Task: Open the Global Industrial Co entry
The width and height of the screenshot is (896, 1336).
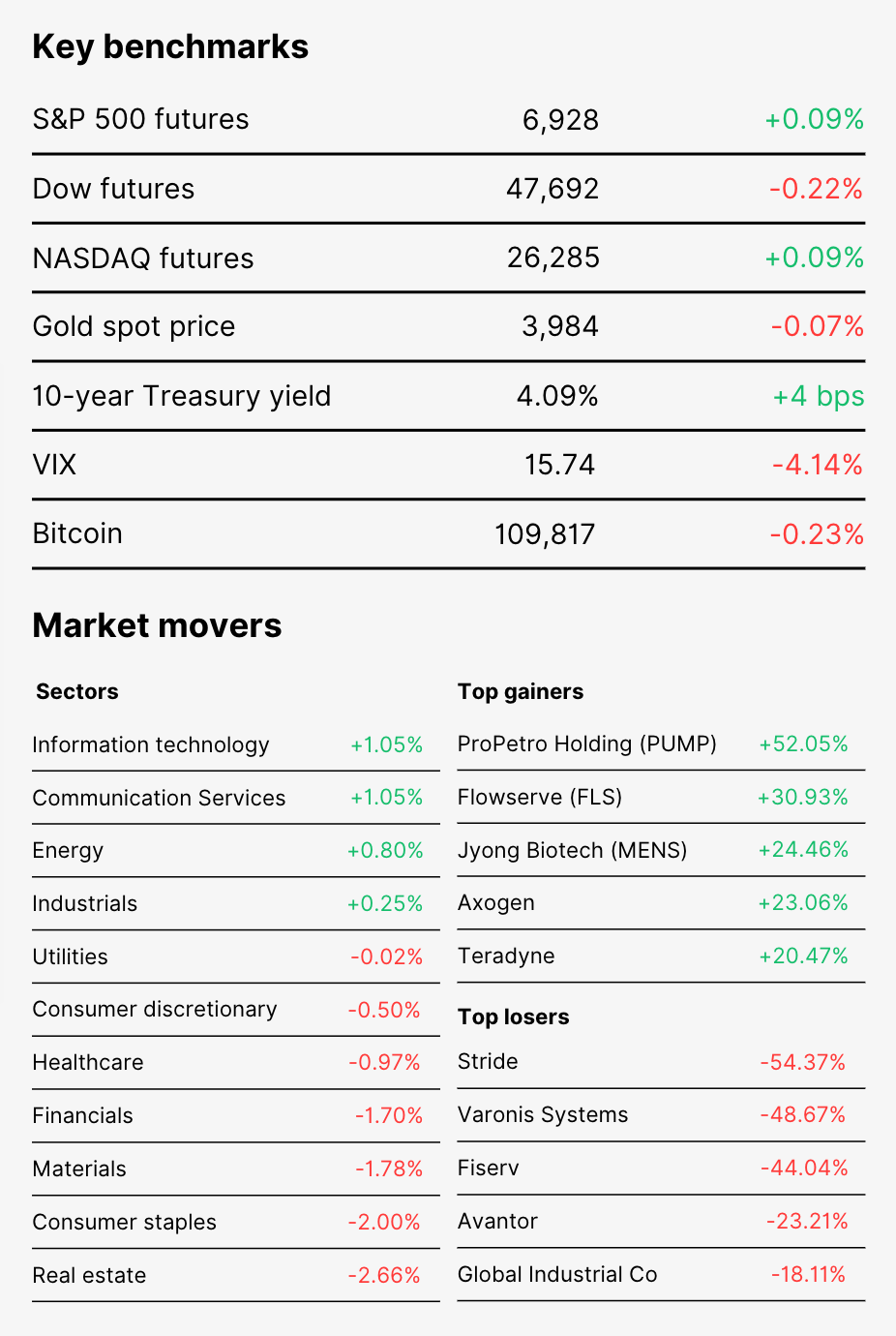Action: click(x=557, y=1274)
